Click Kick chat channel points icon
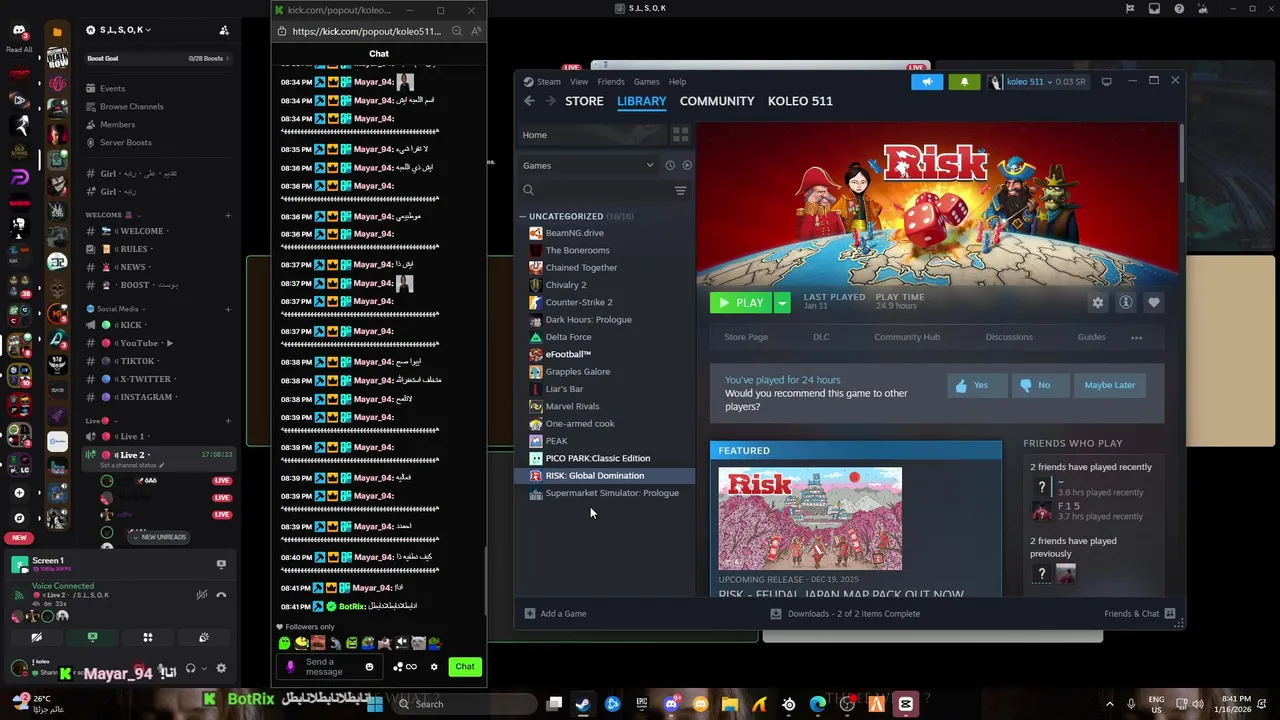 [x=405, y=667]
